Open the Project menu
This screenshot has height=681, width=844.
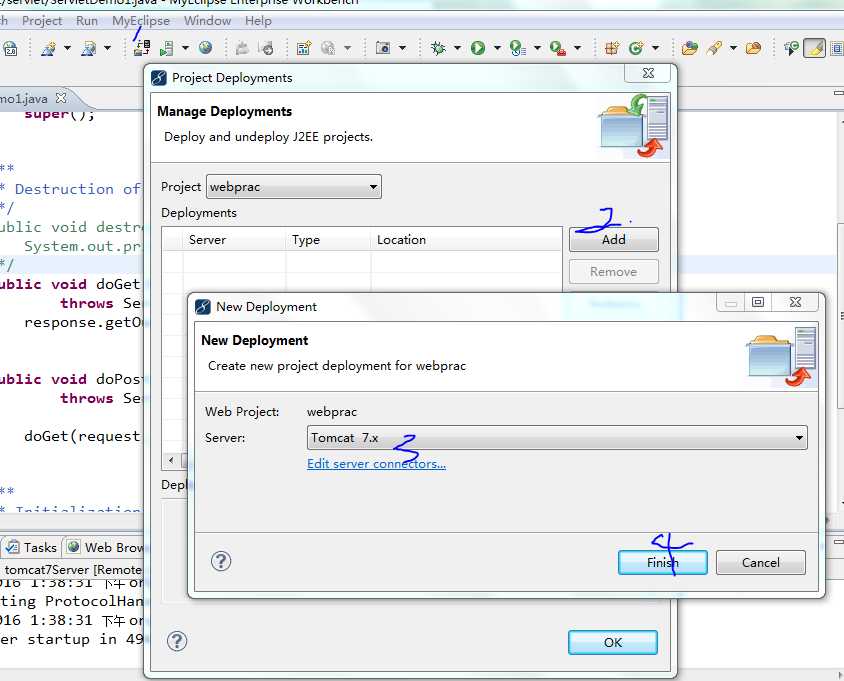pyautogui.click(x=42, y=21)
